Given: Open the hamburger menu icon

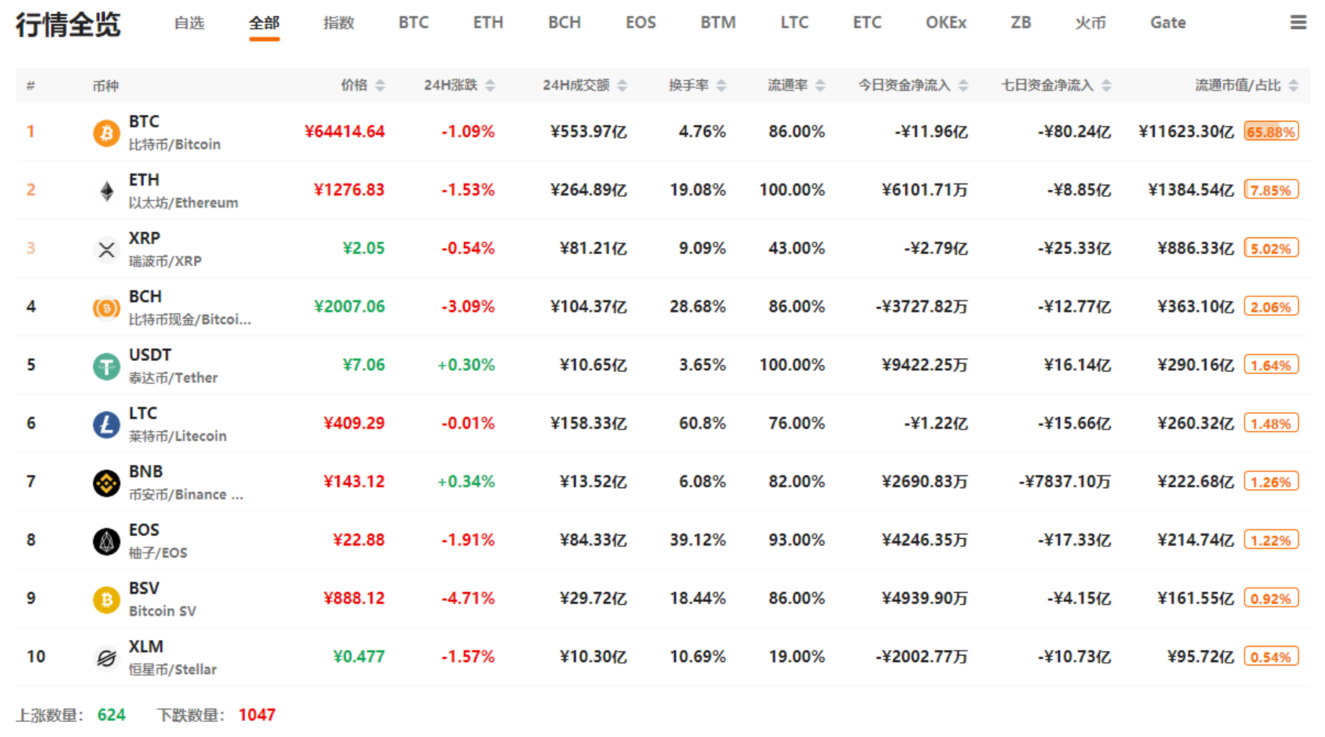Looking at the screenshot, I should pyautogui.click(x=1298, y=22).
